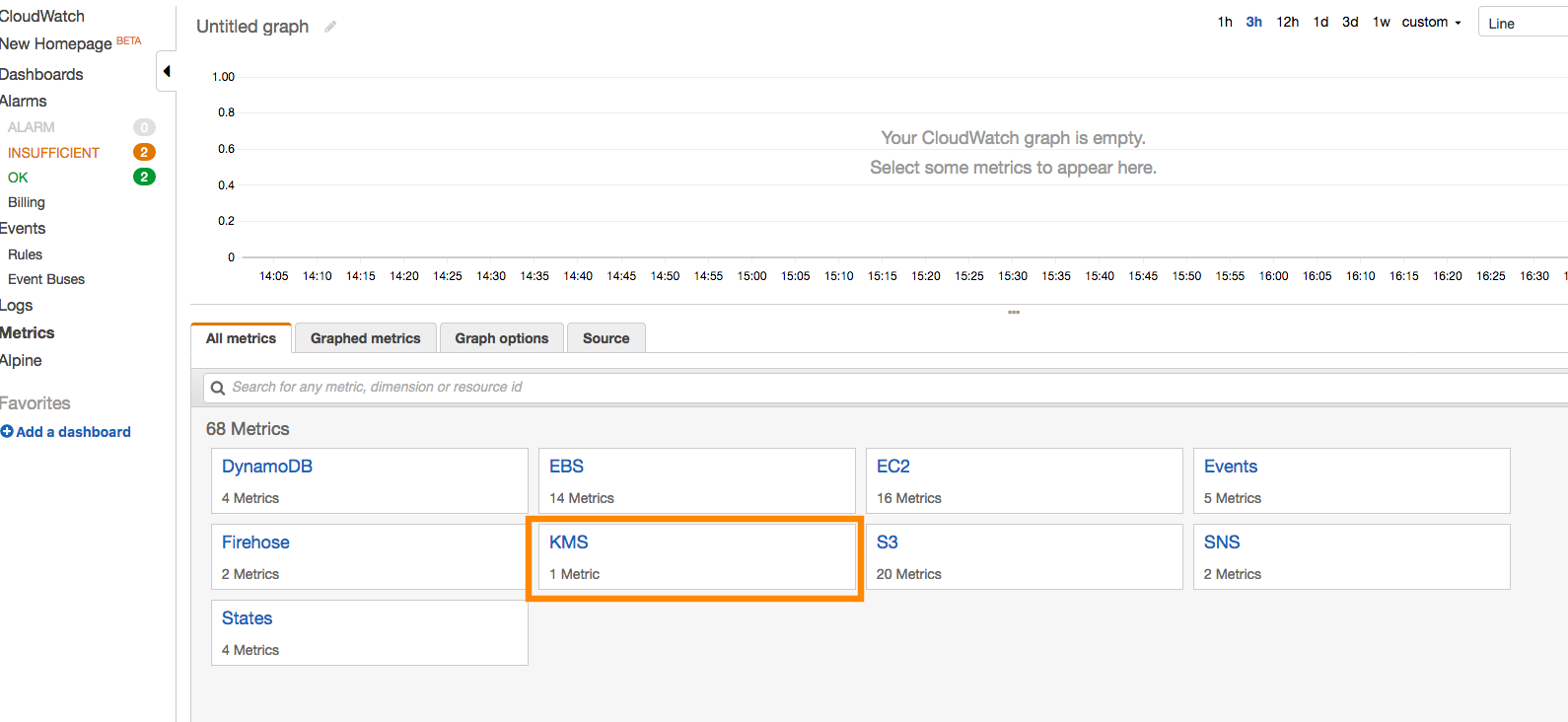Click the INSUFFICIENT count badge 2
The width and height of the screenshot is (1568, 722).
tap(144, 152)
